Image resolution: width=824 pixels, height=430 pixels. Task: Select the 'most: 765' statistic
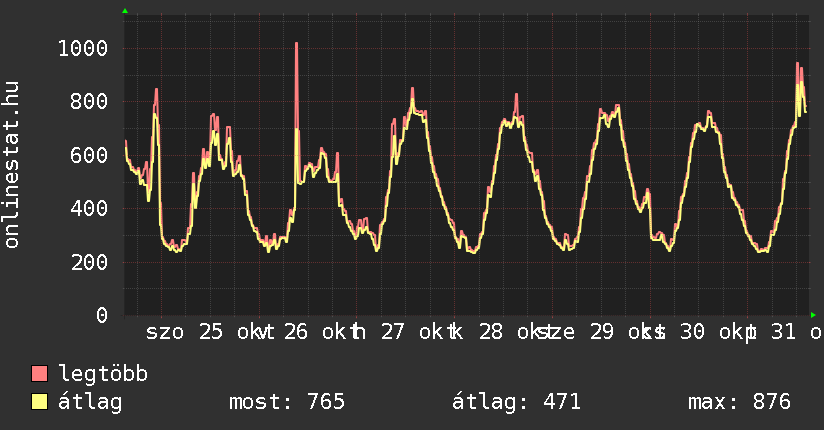pyautogui.click(x=287, y=402)
